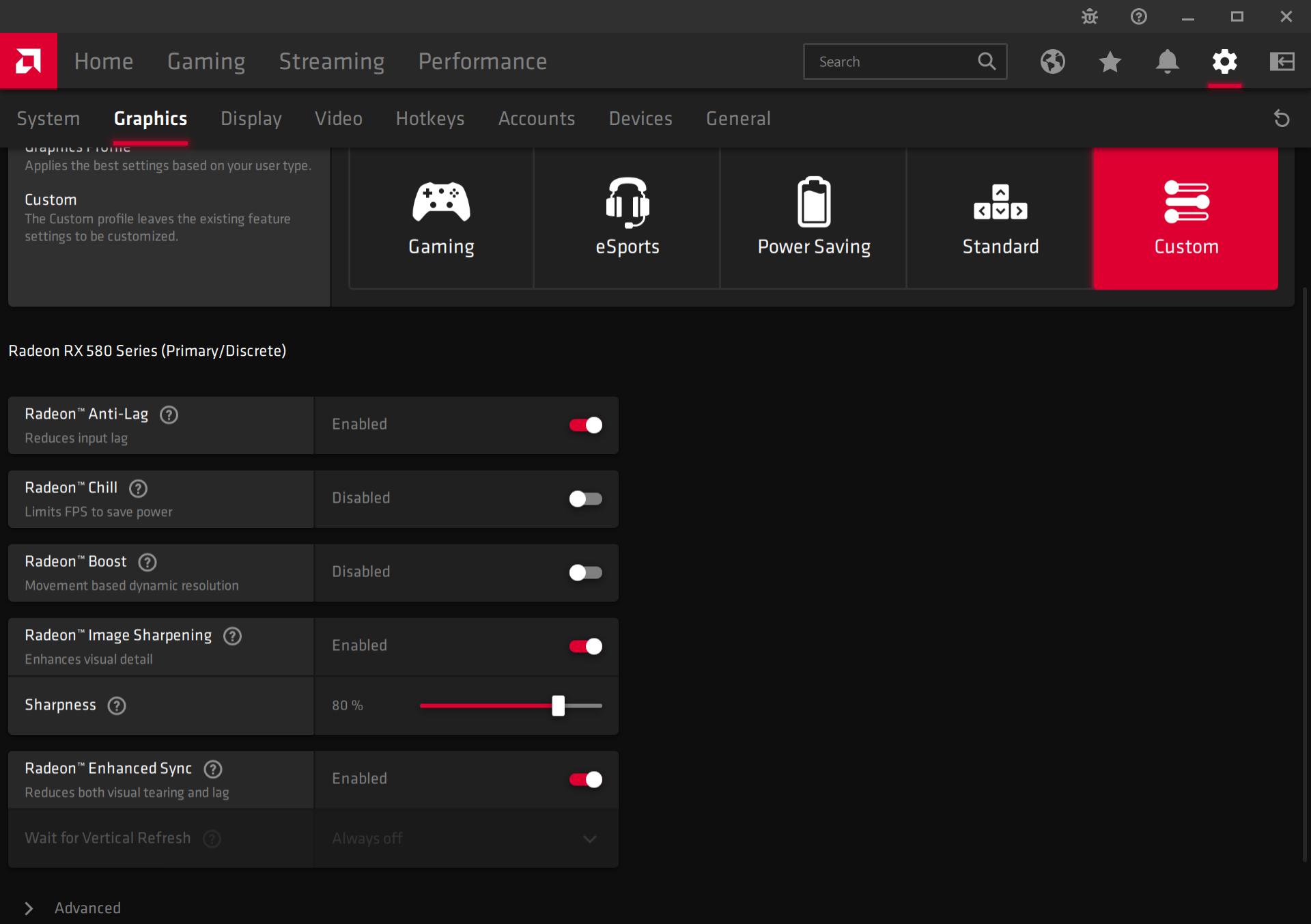Click the settings gear icon

point(1224,61)
